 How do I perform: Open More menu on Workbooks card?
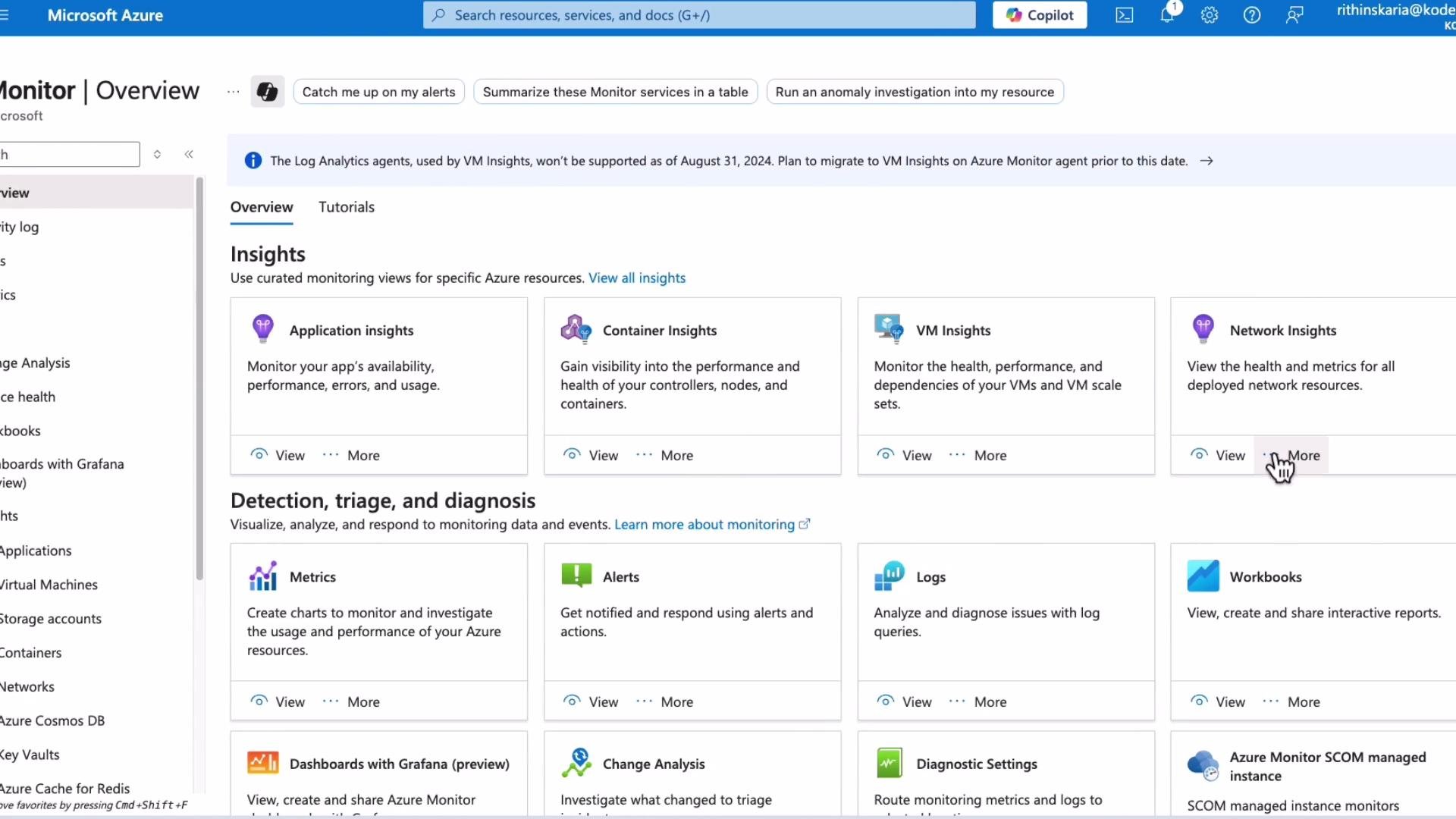(1291, 701)
